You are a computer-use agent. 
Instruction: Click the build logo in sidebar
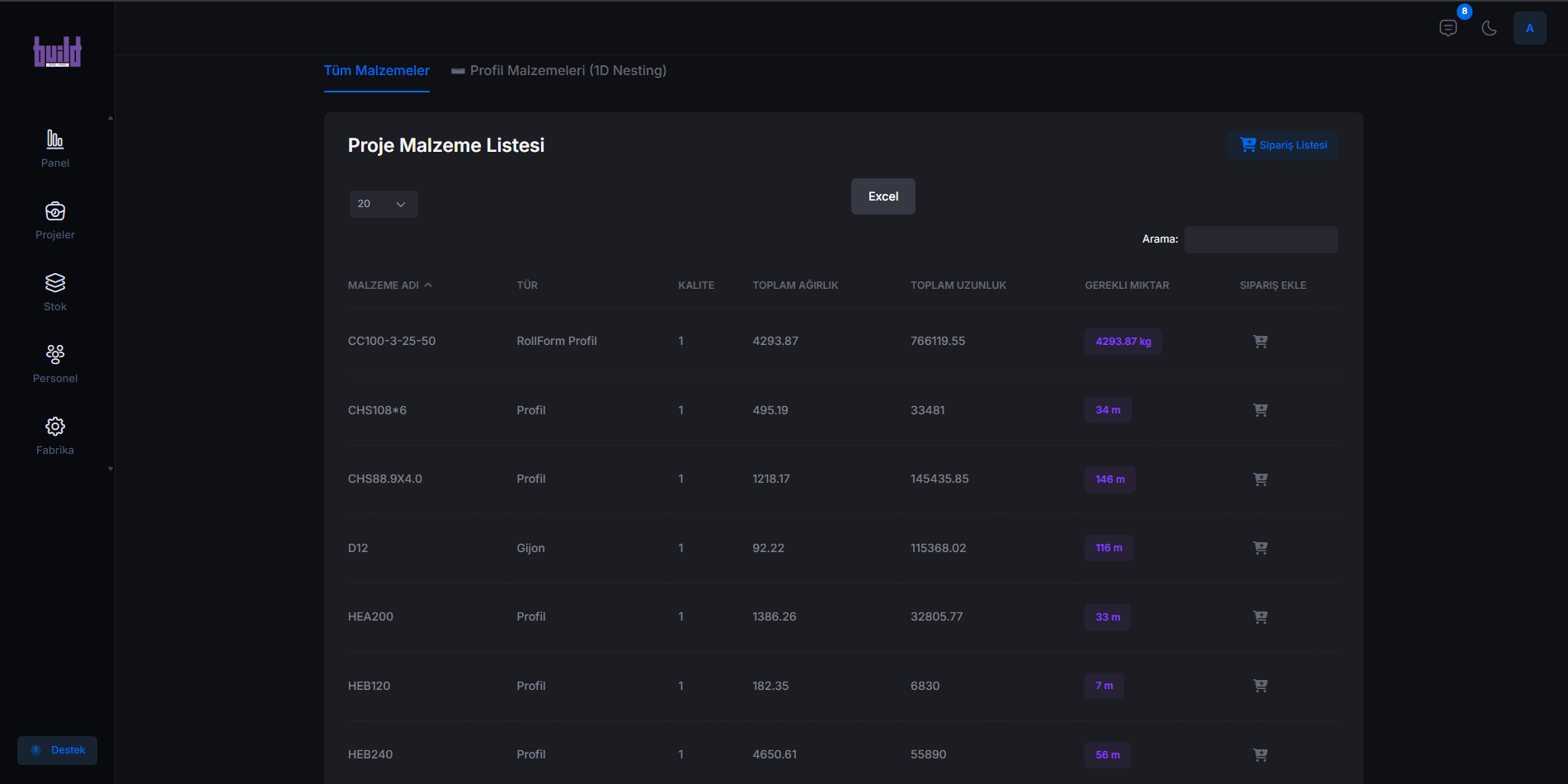(57, 52)
